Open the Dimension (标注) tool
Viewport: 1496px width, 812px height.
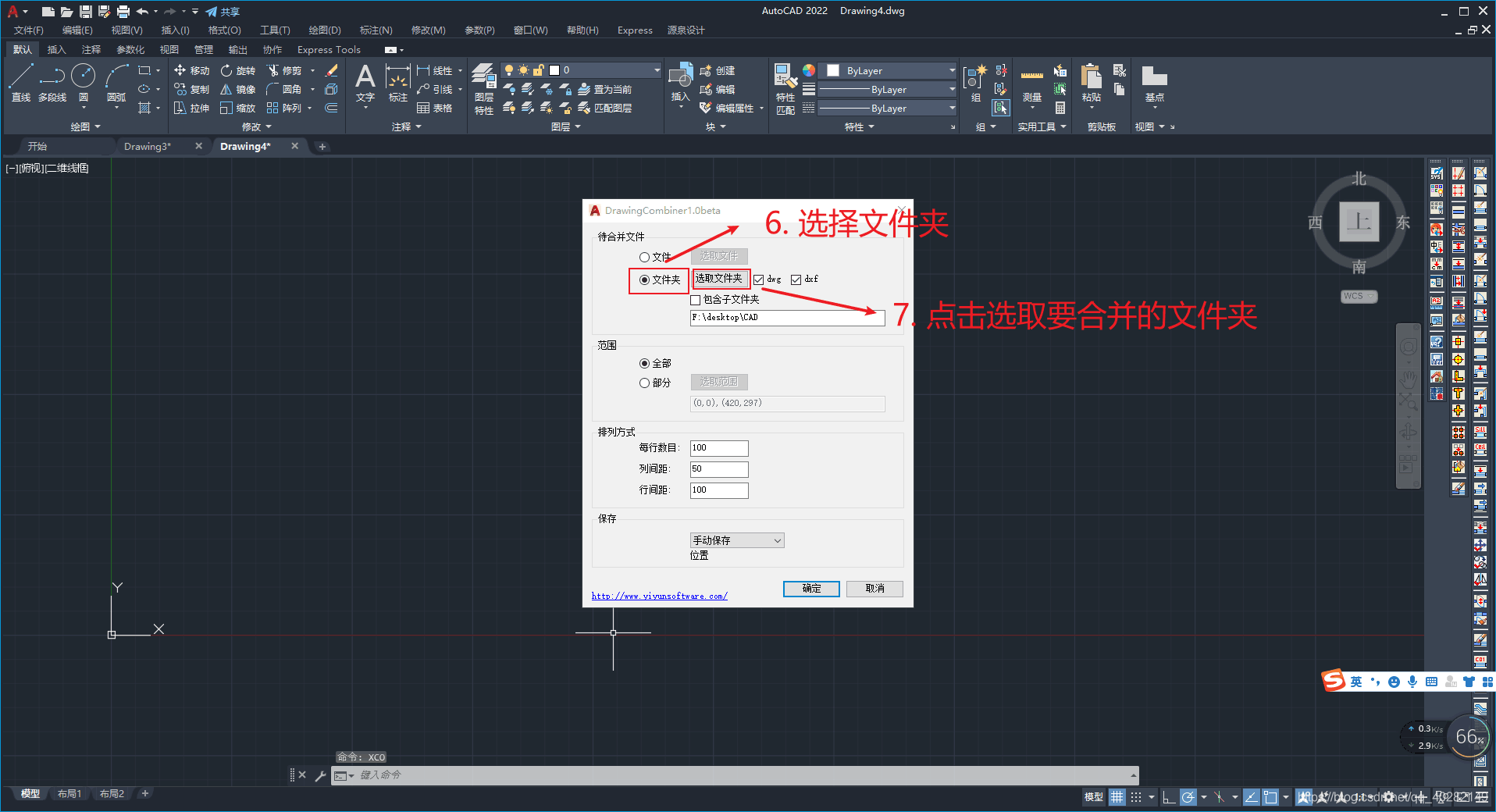(398, 83)
